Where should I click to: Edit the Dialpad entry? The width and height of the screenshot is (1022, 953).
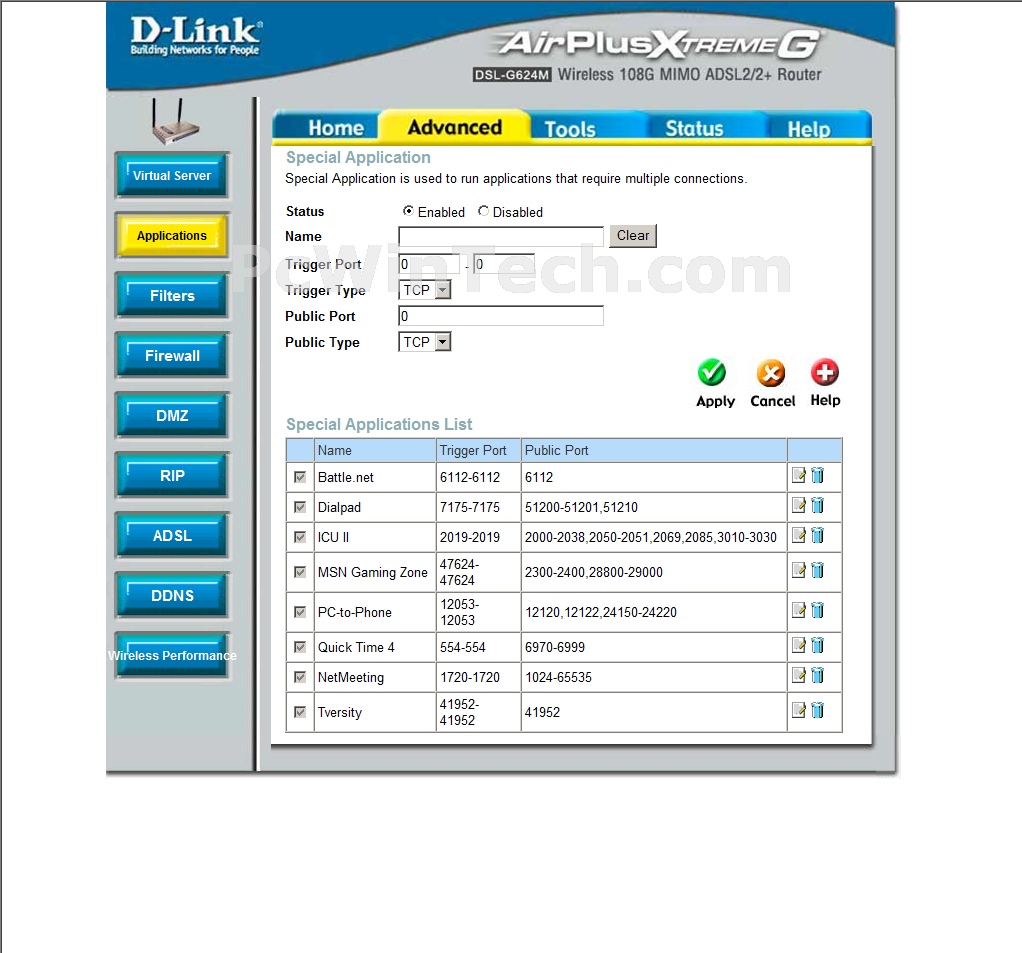click(x=798, y=505)
